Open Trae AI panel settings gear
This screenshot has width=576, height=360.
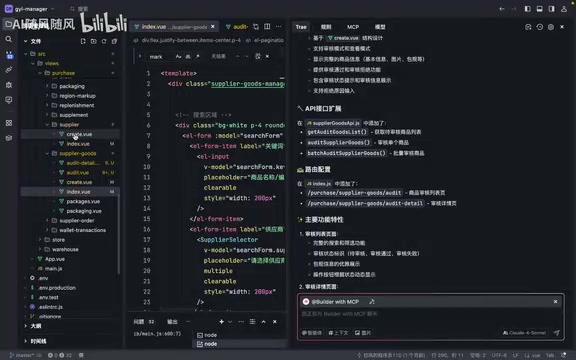[x=551, y=27]
